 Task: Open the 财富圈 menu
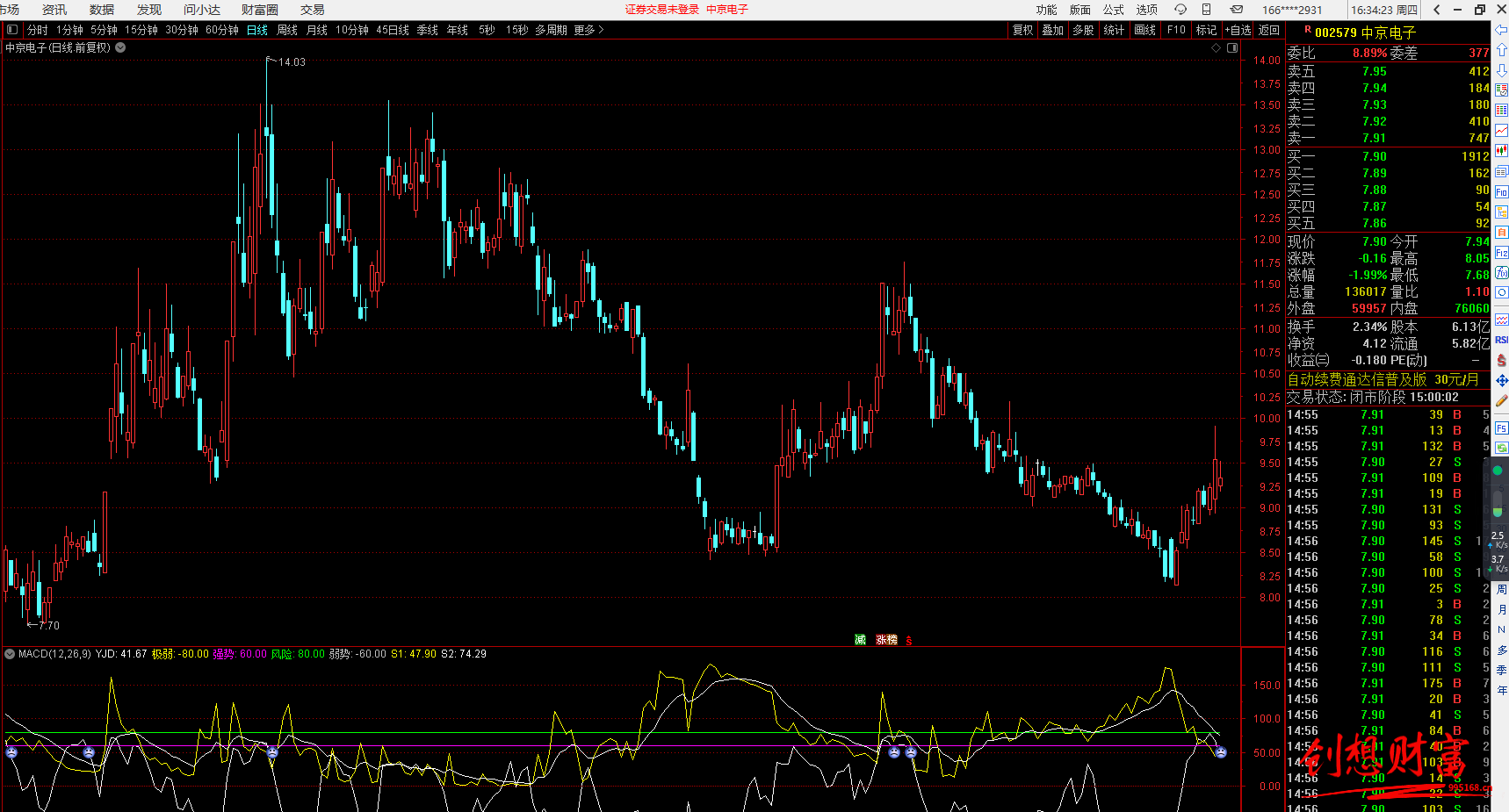click(260, 10)
